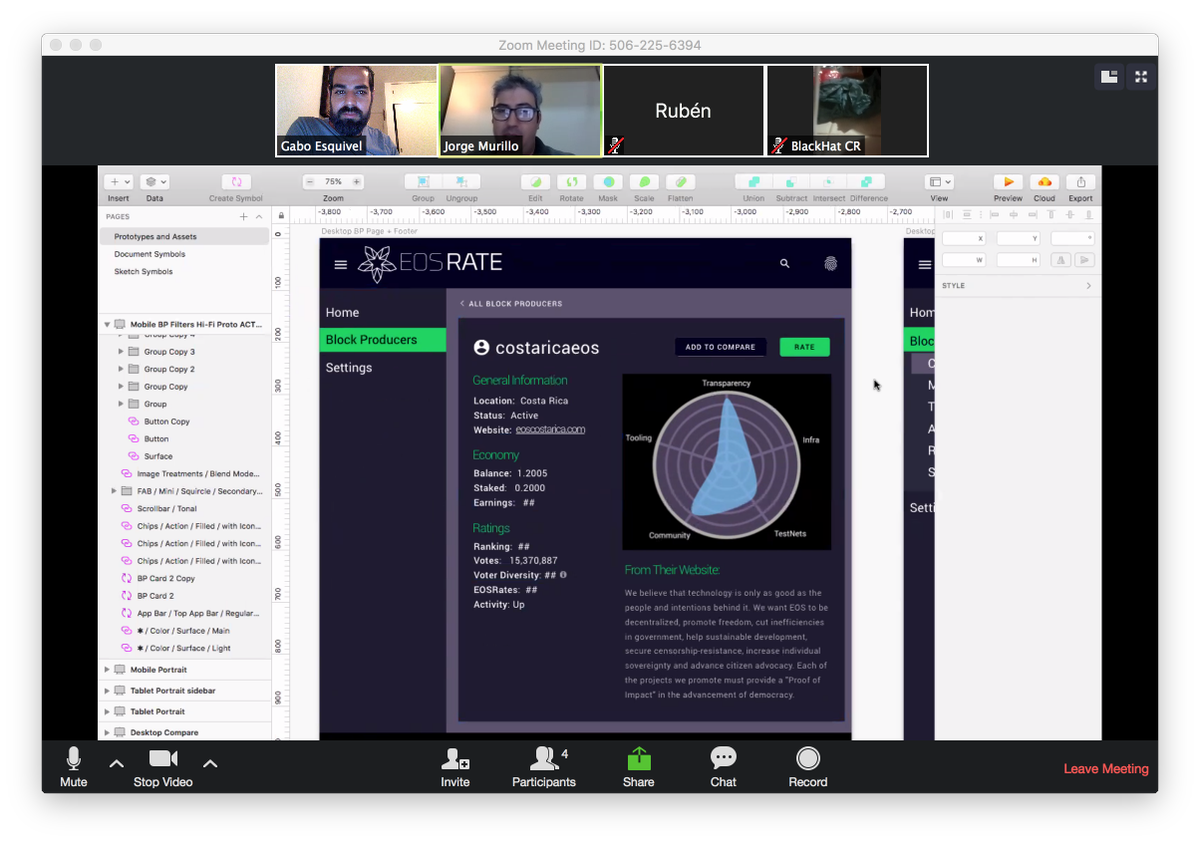Screen dimensions: 1200x843
Task: Click the ALL BLOCK PRODUCERS back link
Action: 511,303
